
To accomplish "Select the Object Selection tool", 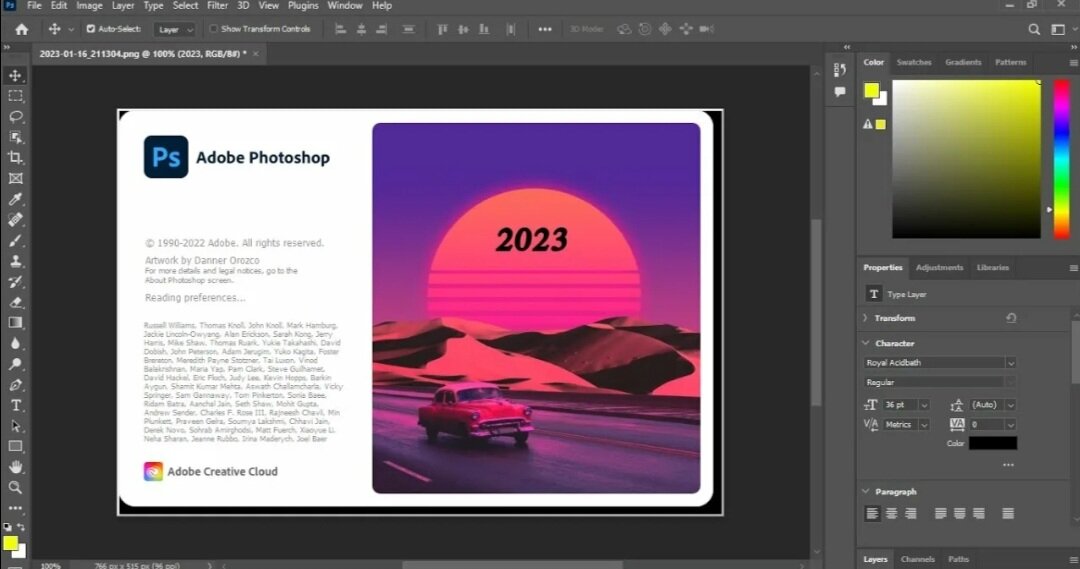I will pos(15,137).
